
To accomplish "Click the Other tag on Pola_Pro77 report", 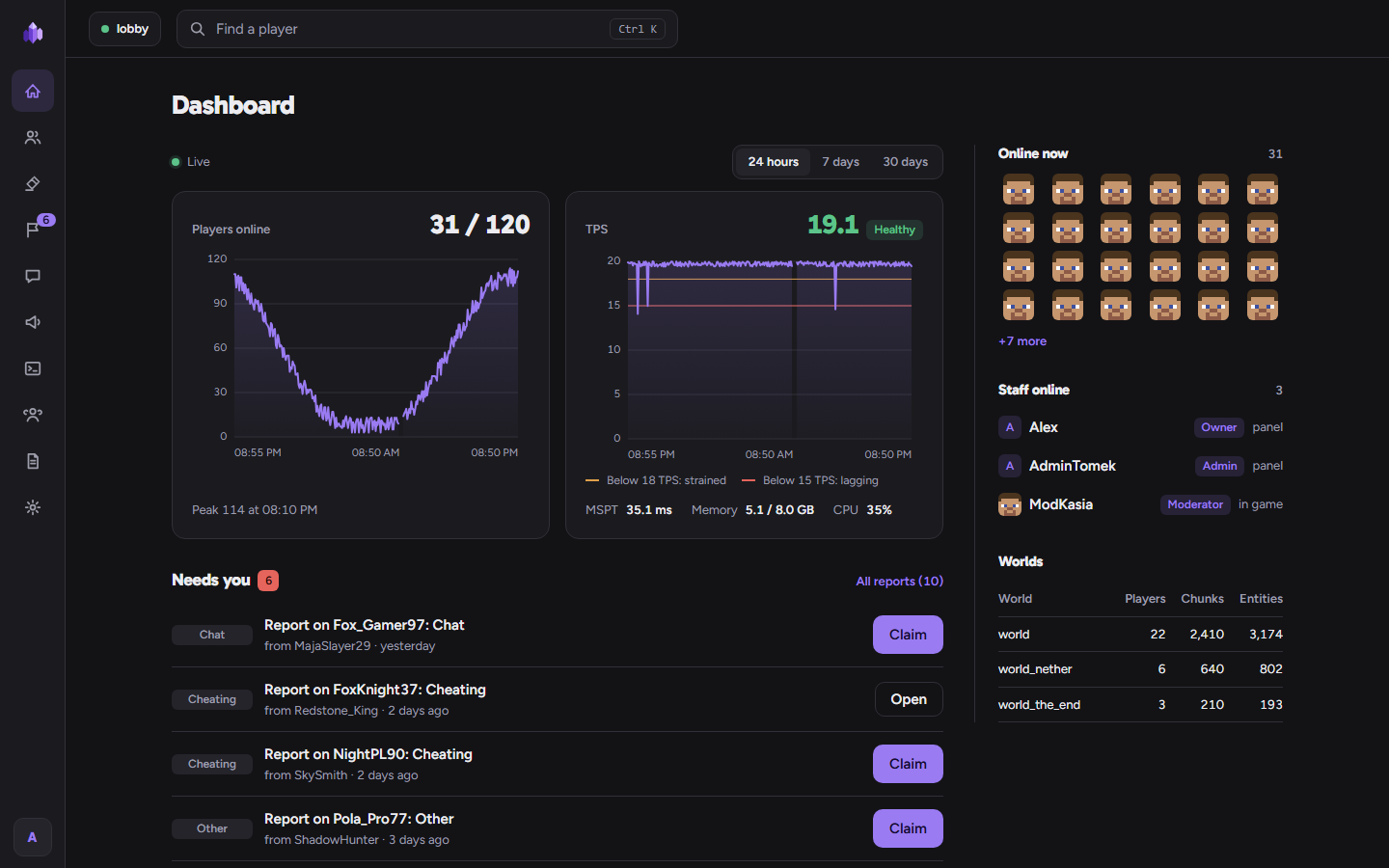I will point(212,828).
